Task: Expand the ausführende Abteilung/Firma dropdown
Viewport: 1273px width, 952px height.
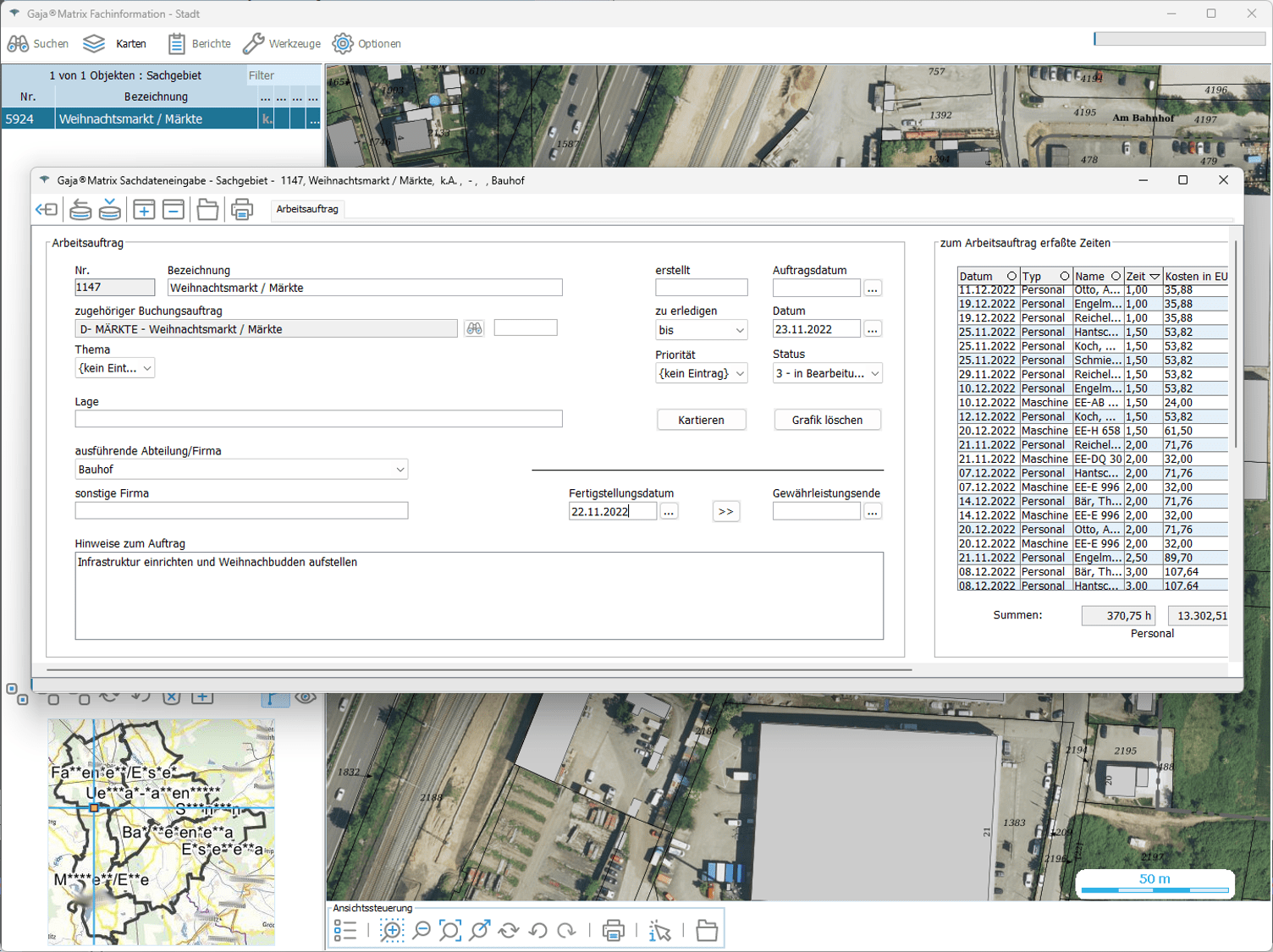Action: point(400,470)
